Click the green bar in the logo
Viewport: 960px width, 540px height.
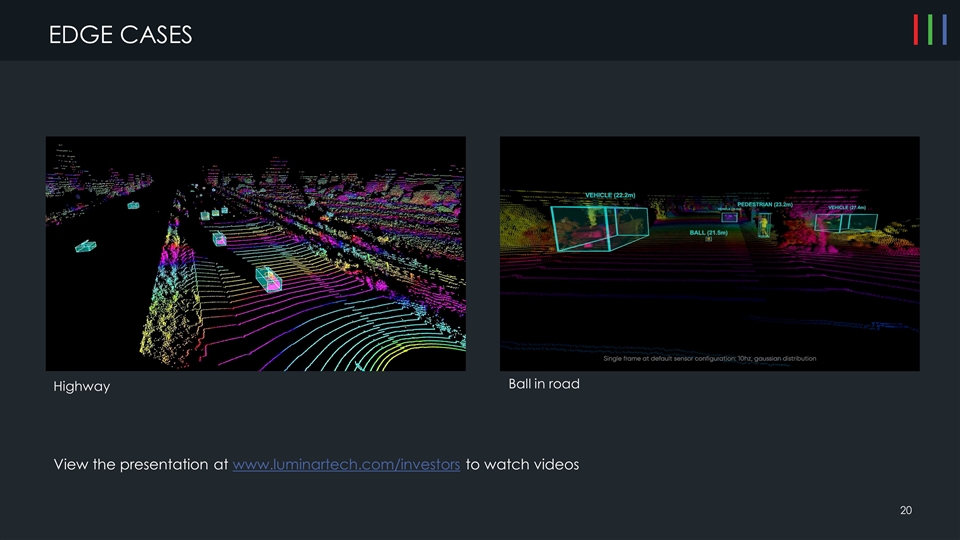pyautogui.click(x=931, y=30)
